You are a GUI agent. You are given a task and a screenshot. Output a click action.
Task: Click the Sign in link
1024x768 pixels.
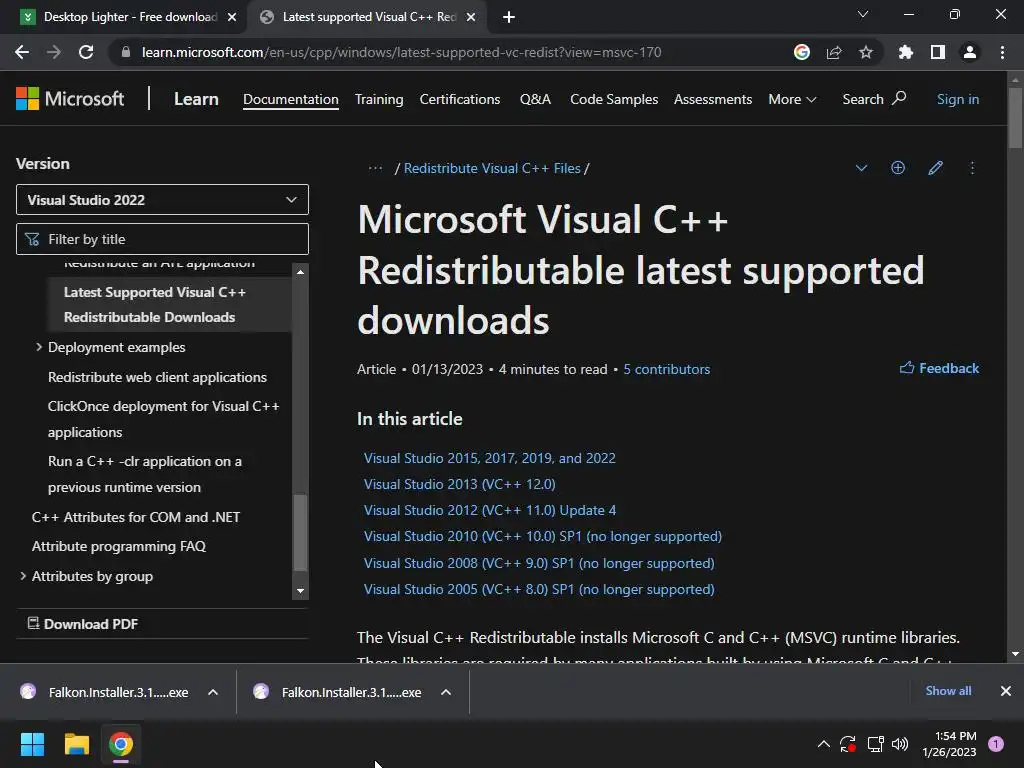(x=957, y=99)
